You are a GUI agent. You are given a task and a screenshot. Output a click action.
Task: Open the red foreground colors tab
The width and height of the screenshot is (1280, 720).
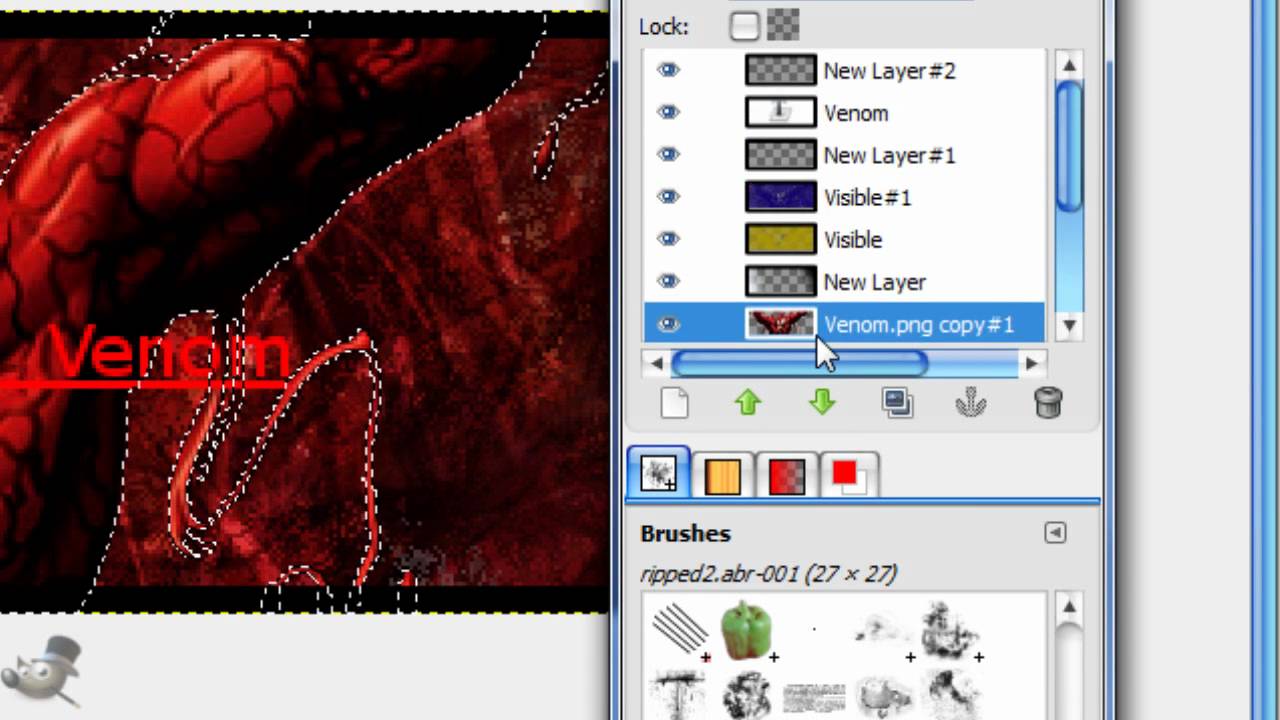click(x=849, y=476)
